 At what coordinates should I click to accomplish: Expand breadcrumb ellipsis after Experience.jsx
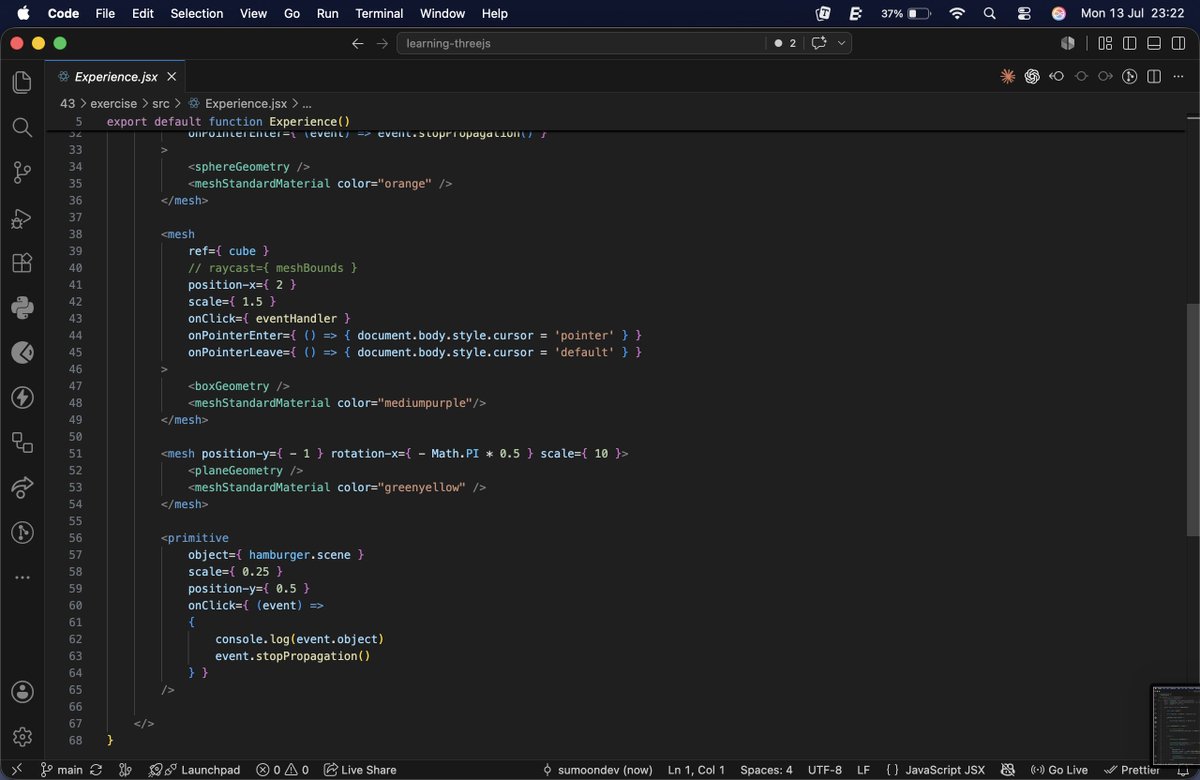point(307,103)
